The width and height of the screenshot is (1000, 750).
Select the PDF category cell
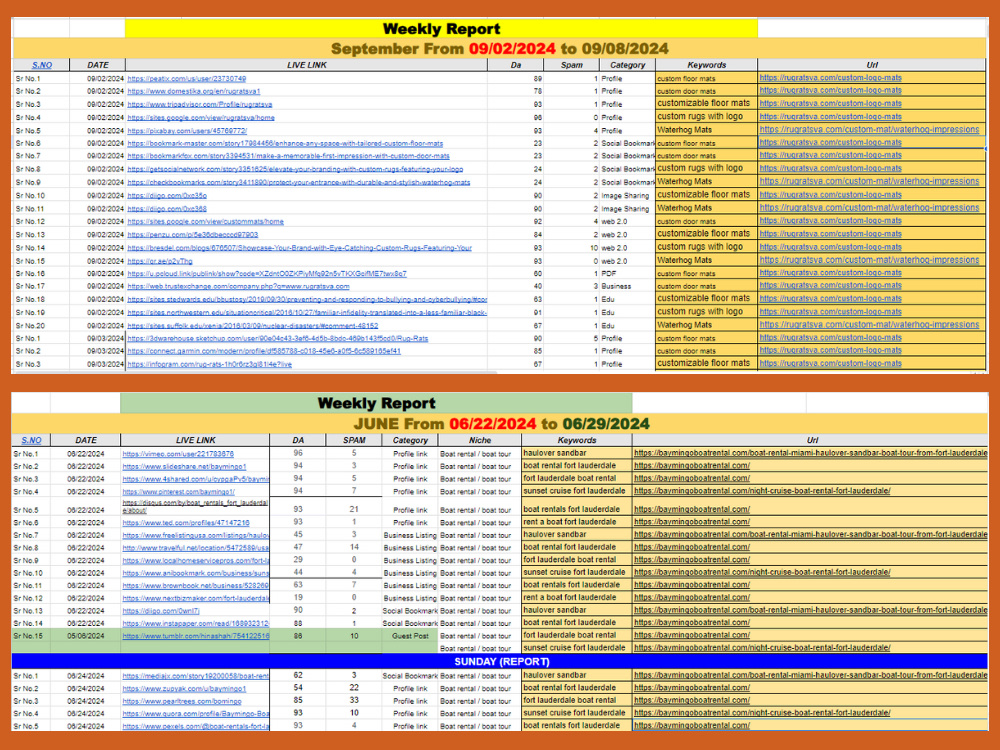[627, 274]
